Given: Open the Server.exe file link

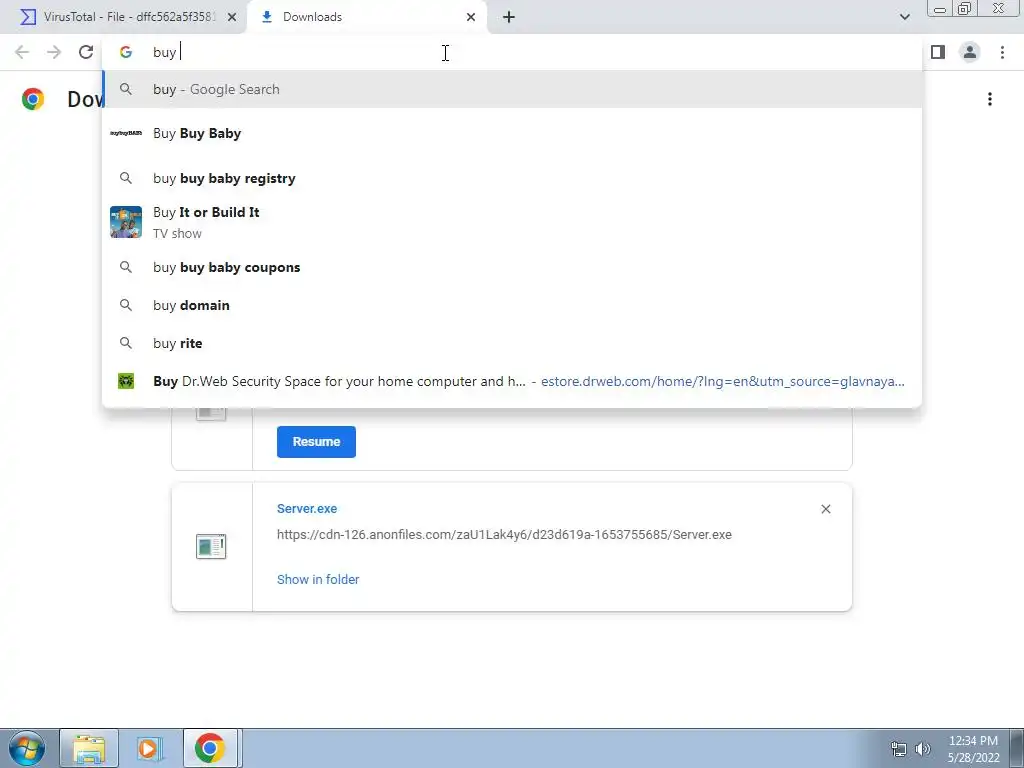Looking at the screenshot, I should pos(307,509).
